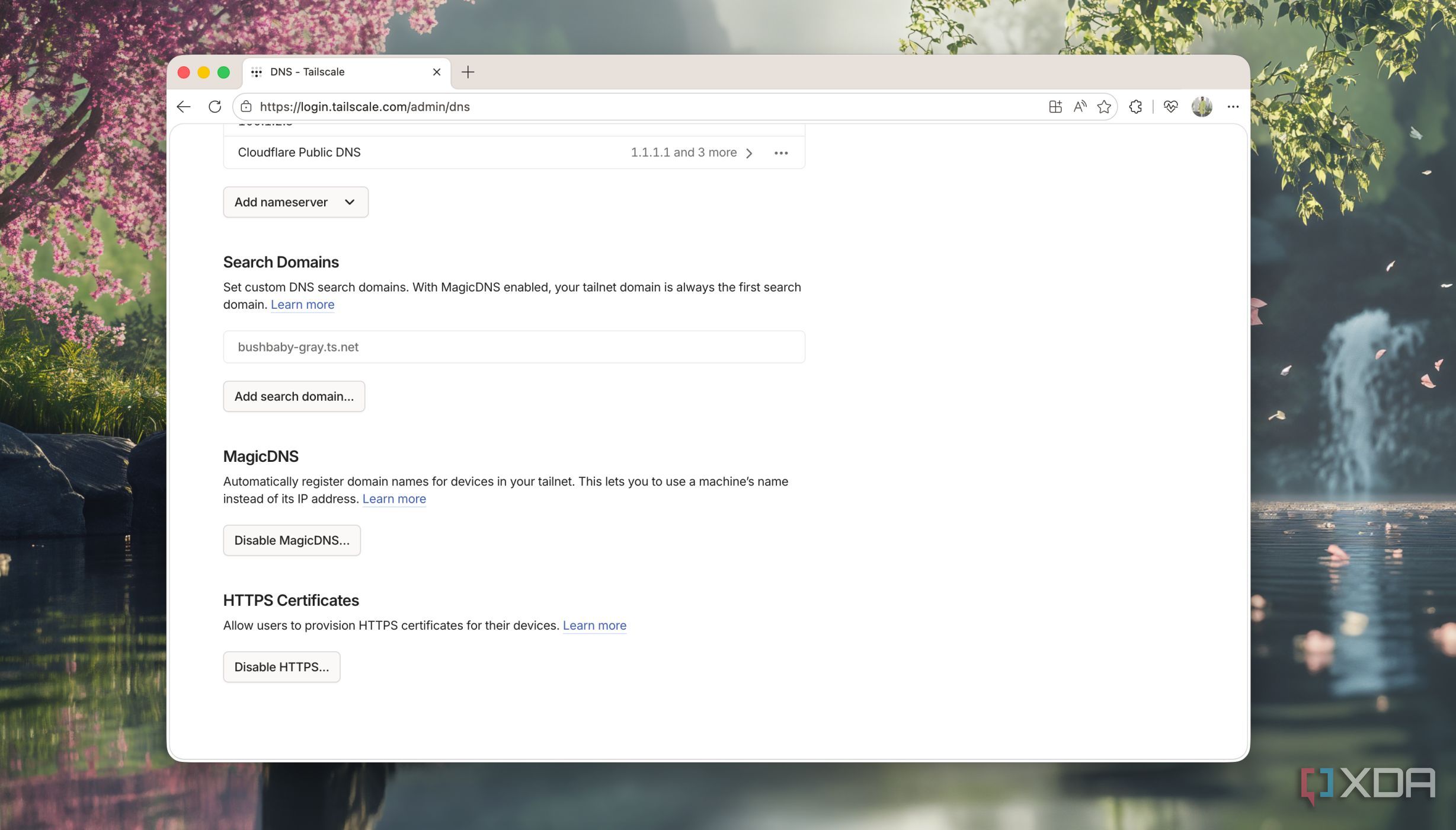
Task: Click Add search domain button
Action: 294,397
